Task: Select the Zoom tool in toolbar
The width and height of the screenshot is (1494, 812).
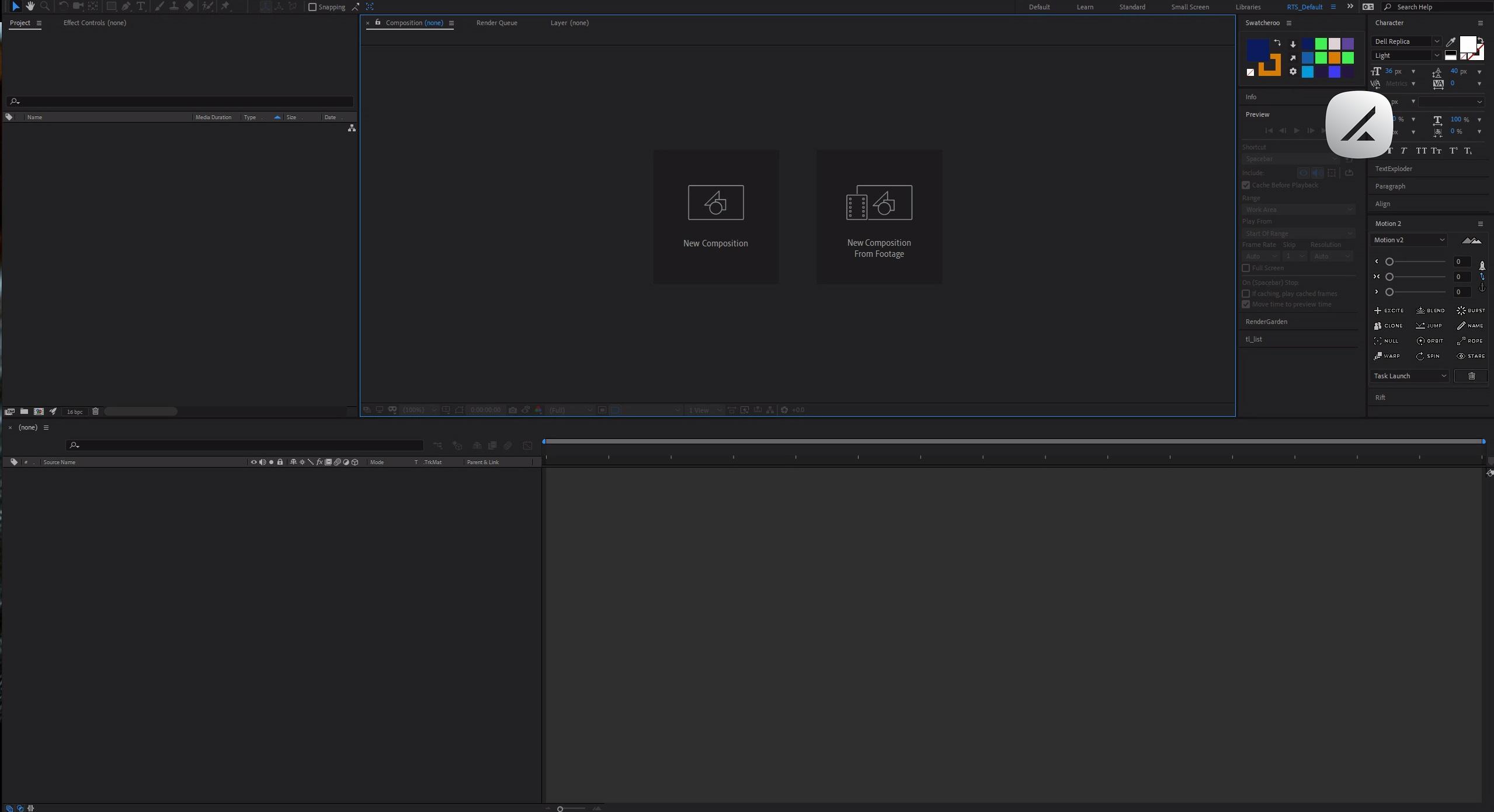Action: (45, 6)
